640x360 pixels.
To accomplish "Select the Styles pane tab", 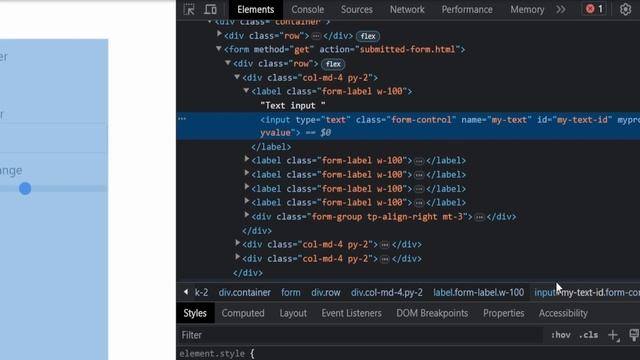I will (195, 313).
